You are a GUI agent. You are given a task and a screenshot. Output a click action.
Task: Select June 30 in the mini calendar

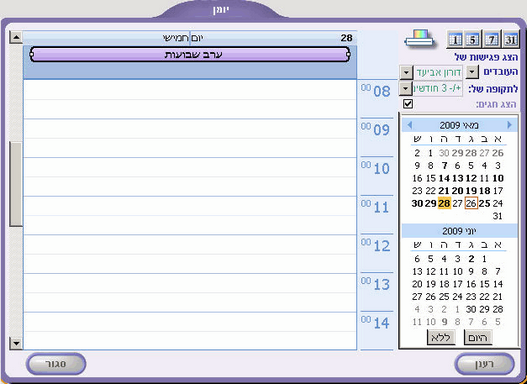tap(471, 309)
